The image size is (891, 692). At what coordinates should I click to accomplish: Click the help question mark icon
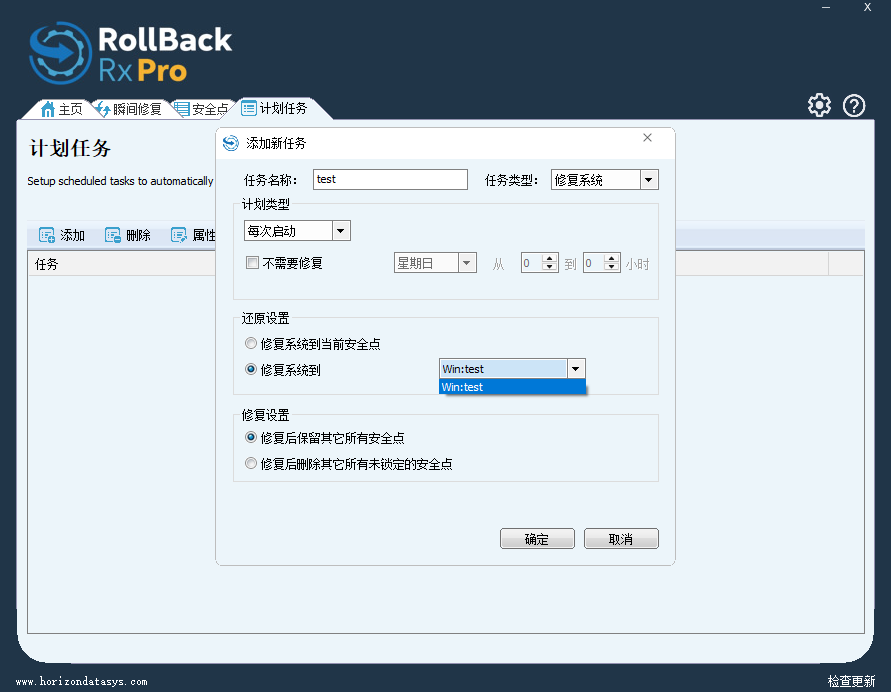pos(854,105)
